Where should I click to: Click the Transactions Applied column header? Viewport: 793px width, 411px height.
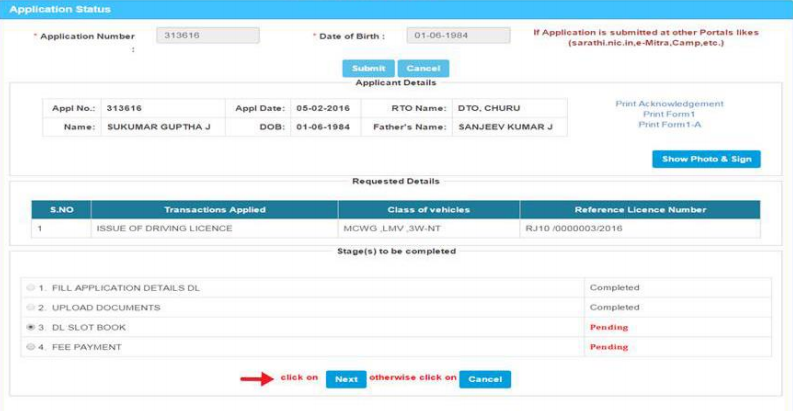[214, 210]
